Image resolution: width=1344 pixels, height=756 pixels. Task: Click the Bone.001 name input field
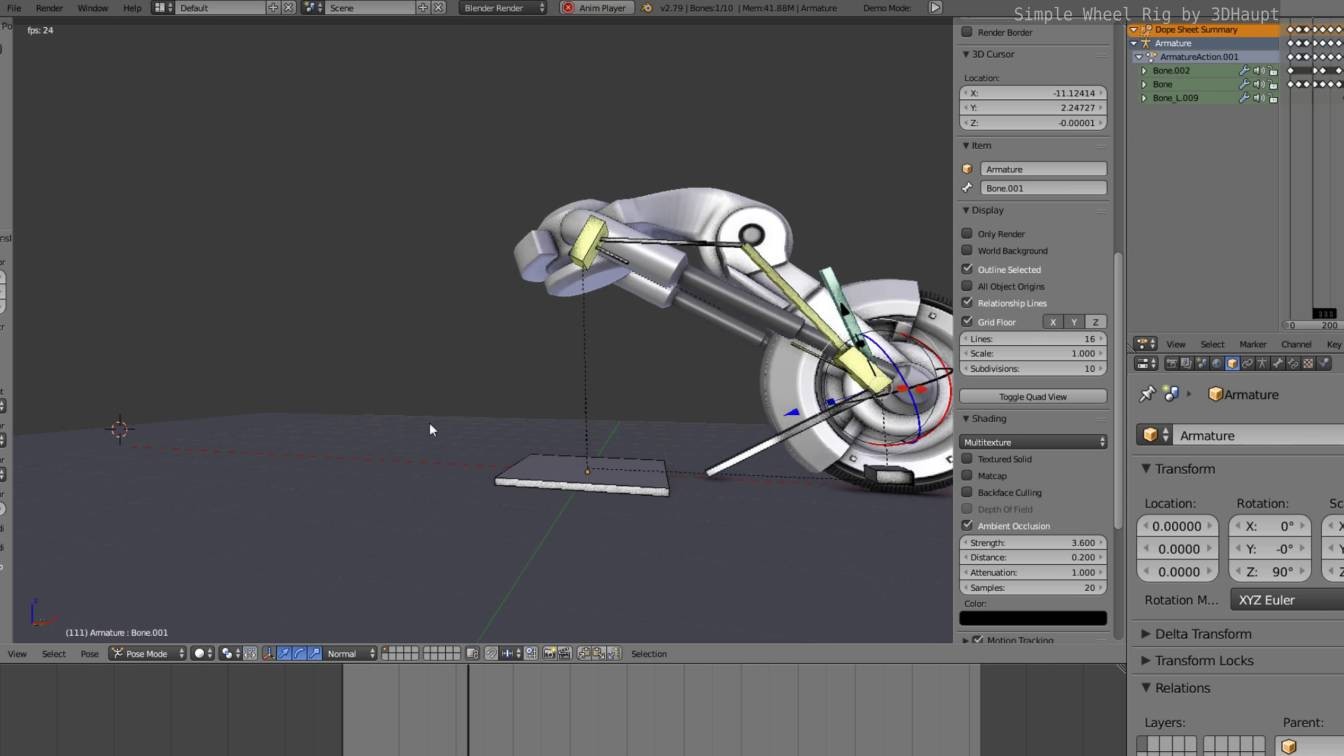1043,188
